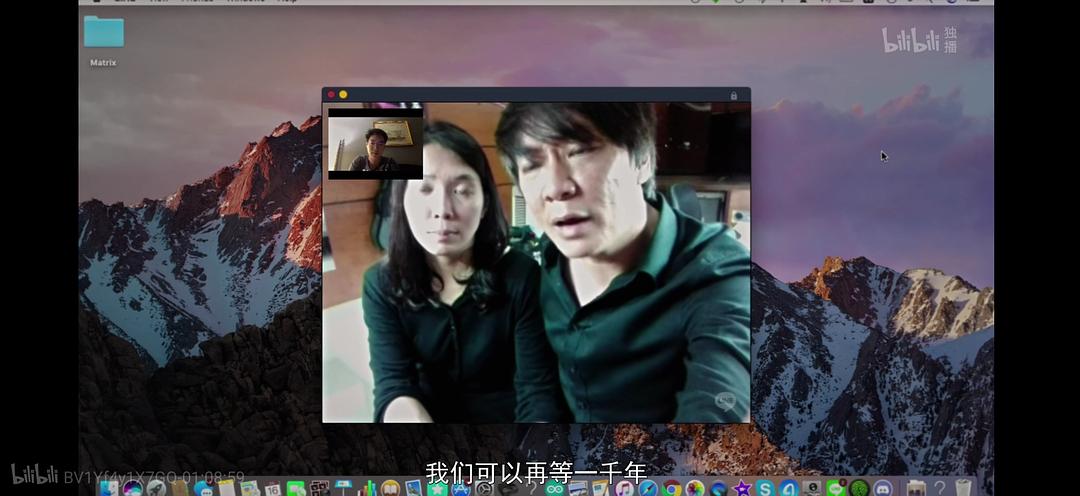The width and height of the screenshot is (1080, 496).
Task: Close the video call window with the red button
Action: point(331,95)
